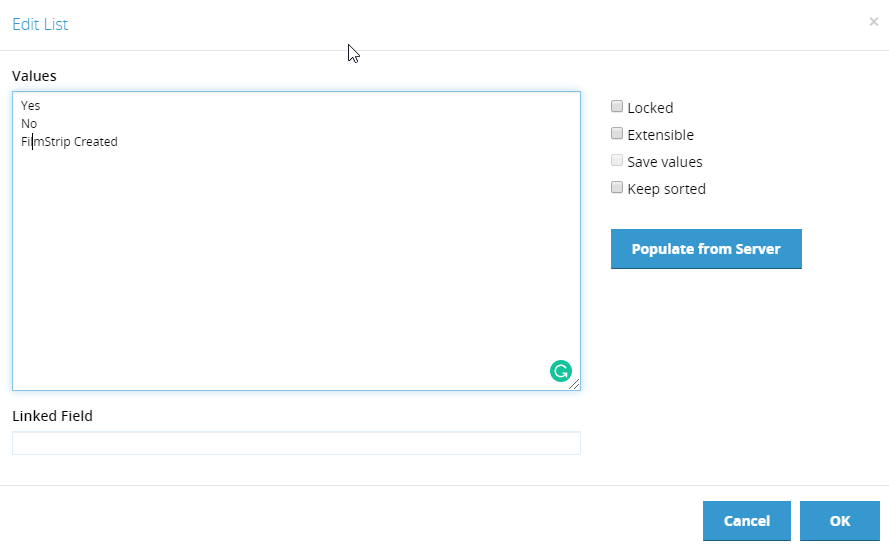The width and height of the screenshot is (889, 553).
Task: Close the Edit List dialog
Action: [x=874, y=22]
